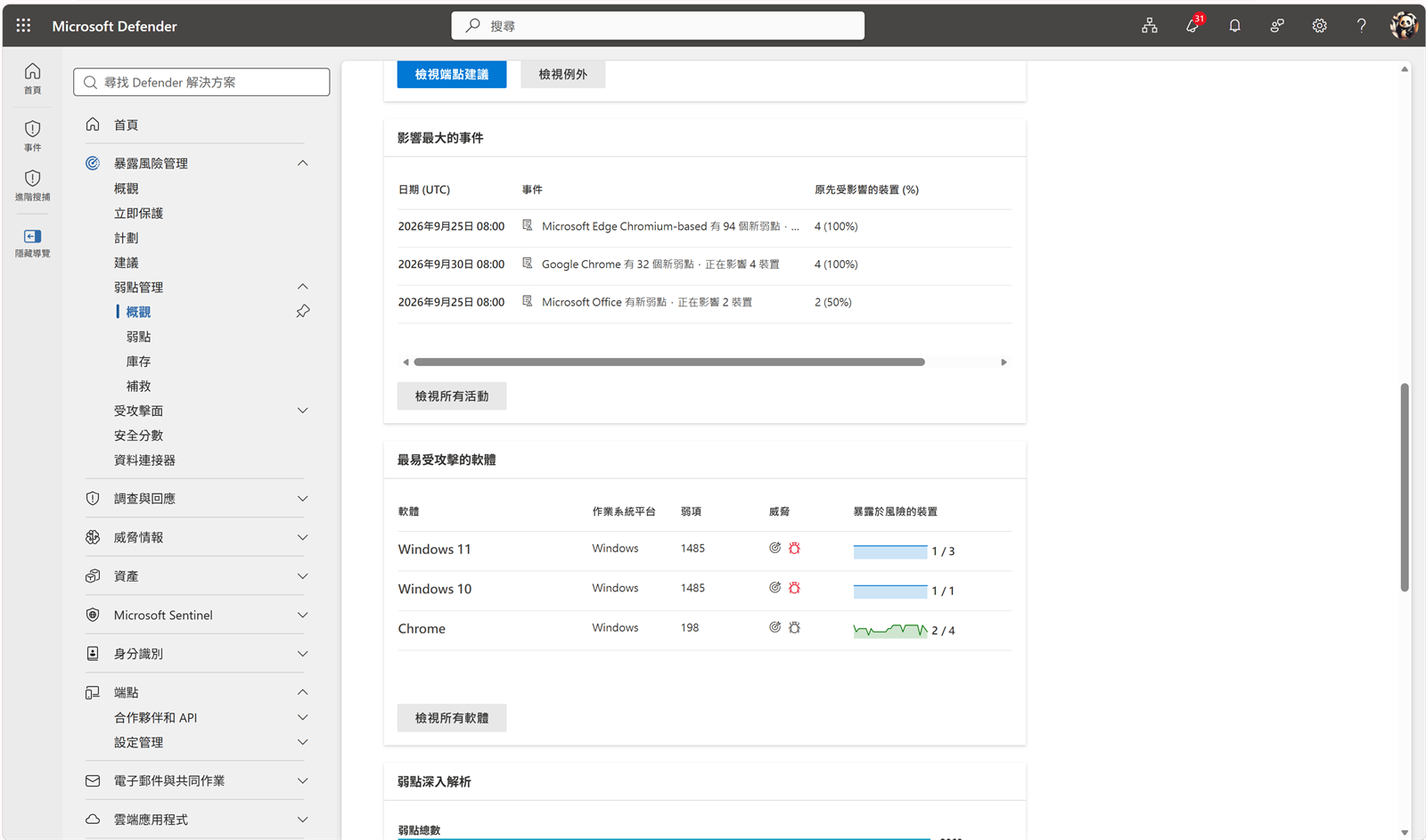Open the notifications bell icon
The height and width of the screenshot is (840, 1426).
click(1234, 26)
